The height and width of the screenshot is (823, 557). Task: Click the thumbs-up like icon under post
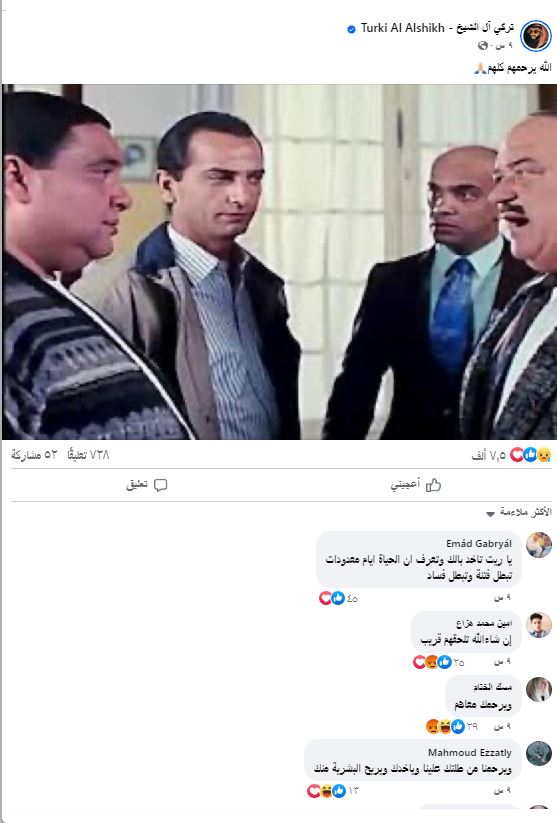(x=433, y=485)
